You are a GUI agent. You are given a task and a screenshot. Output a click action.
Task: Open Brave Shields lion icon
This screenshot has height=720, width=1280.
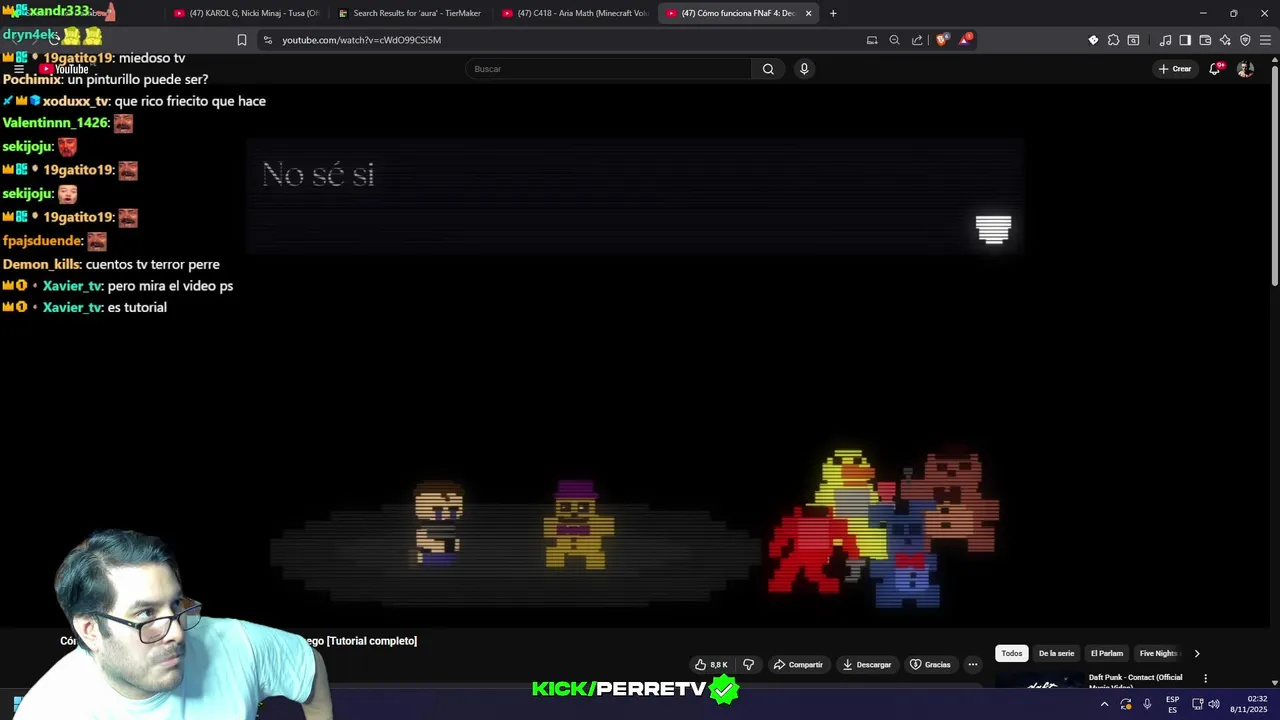coord(942,40)
